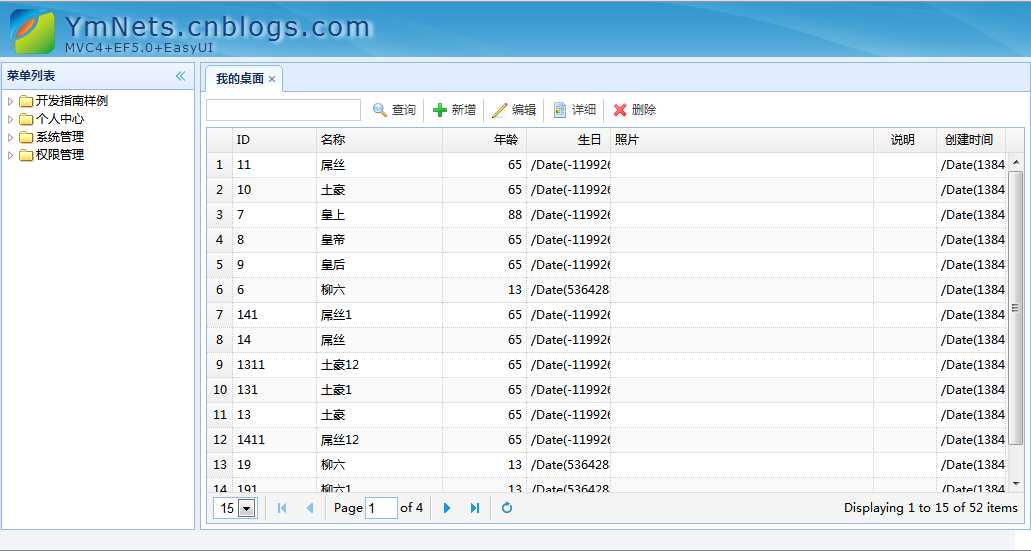
Task: Select the row named 皇后
Action: (x=606, y=265)
